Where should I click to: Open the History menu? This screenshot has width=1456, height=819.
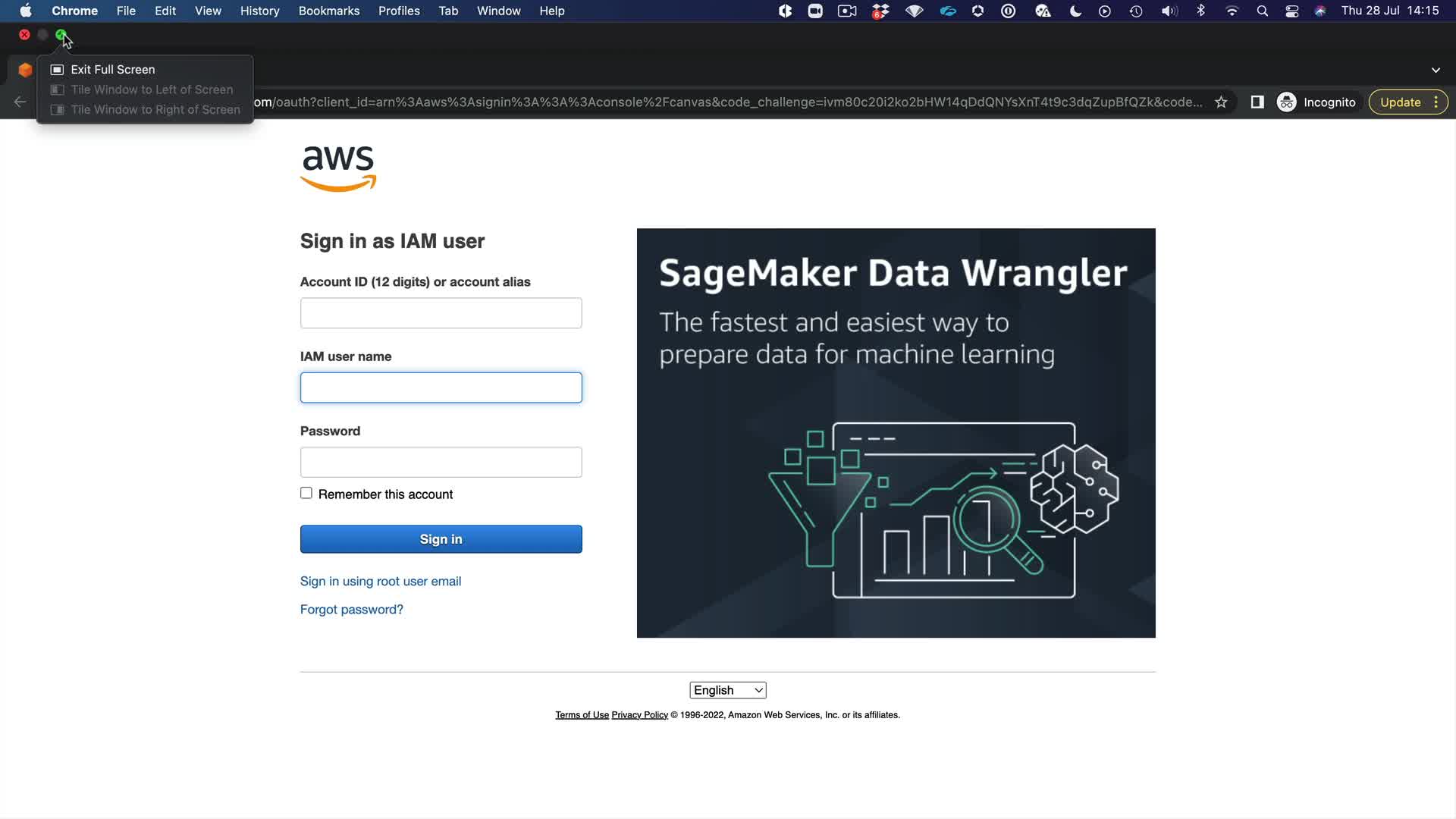tap(259, 11)
